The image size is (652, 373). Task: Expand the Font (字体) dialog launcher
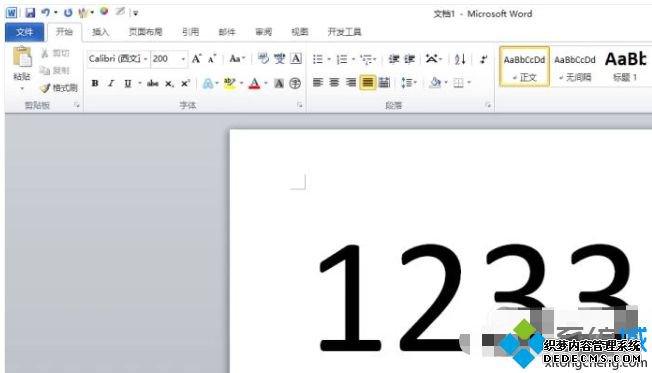[x=299, y=105]
